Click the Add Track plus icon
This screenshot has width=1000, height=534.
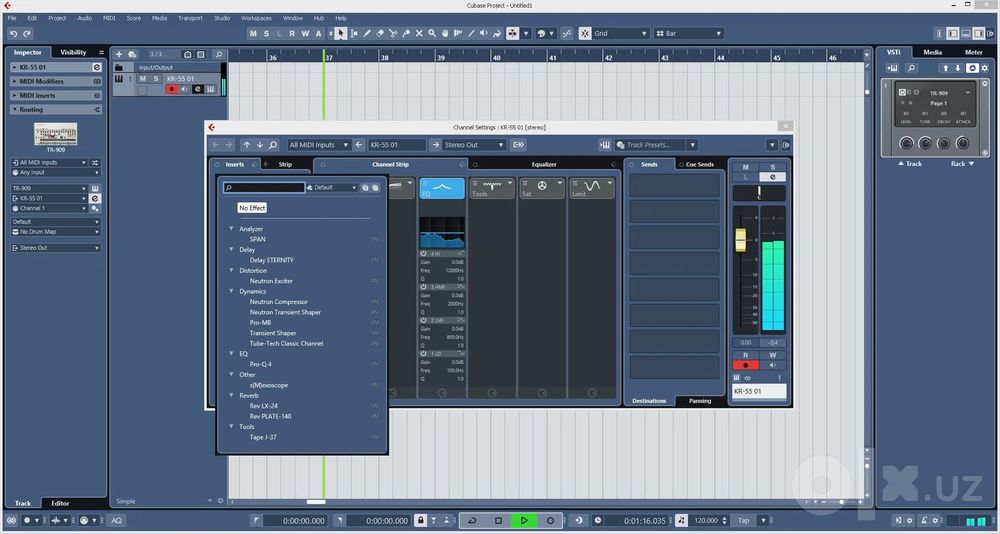click(x=119, y=54)
